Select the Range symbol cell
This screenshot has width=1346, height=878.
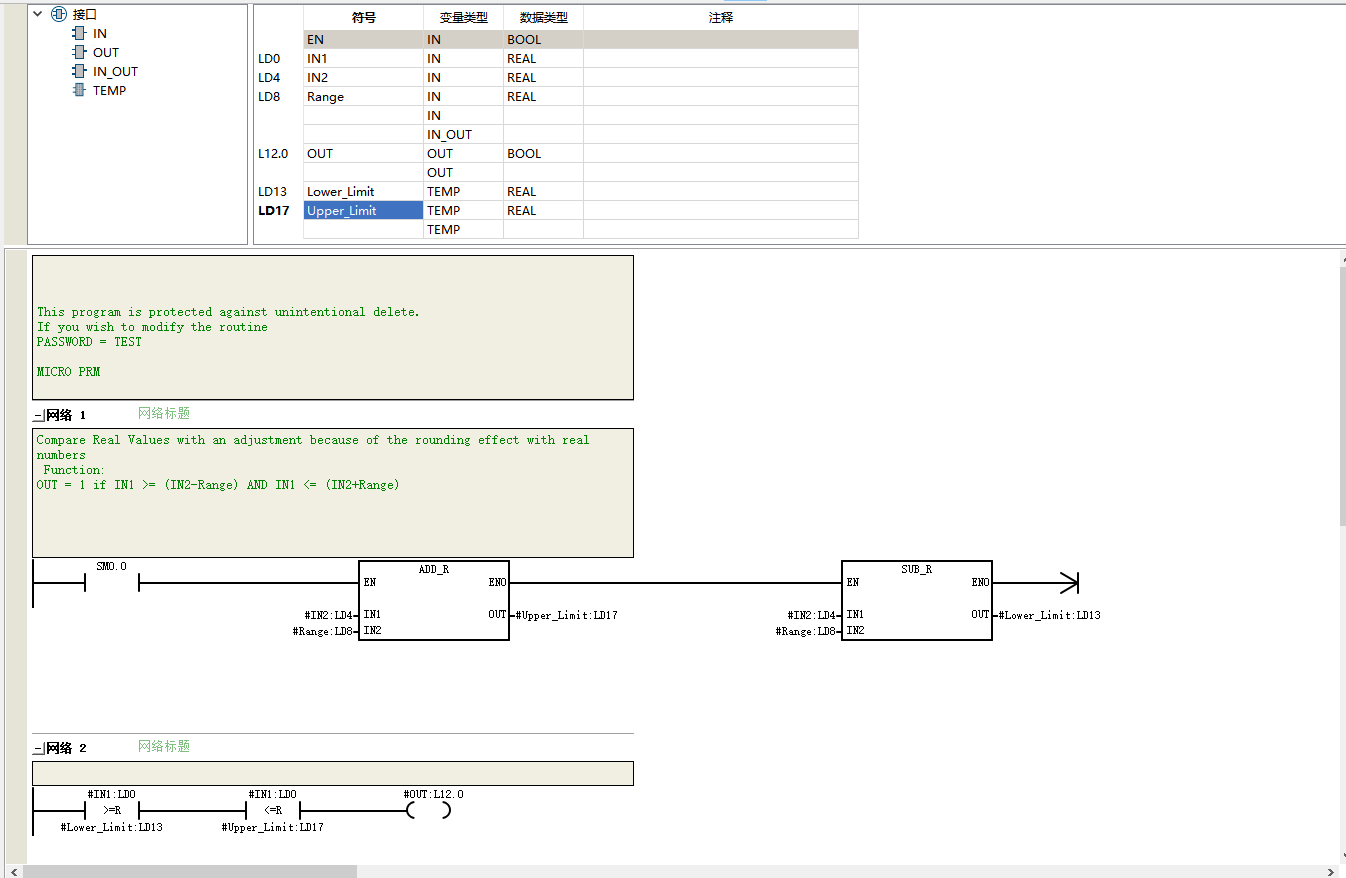pos(363,97)
